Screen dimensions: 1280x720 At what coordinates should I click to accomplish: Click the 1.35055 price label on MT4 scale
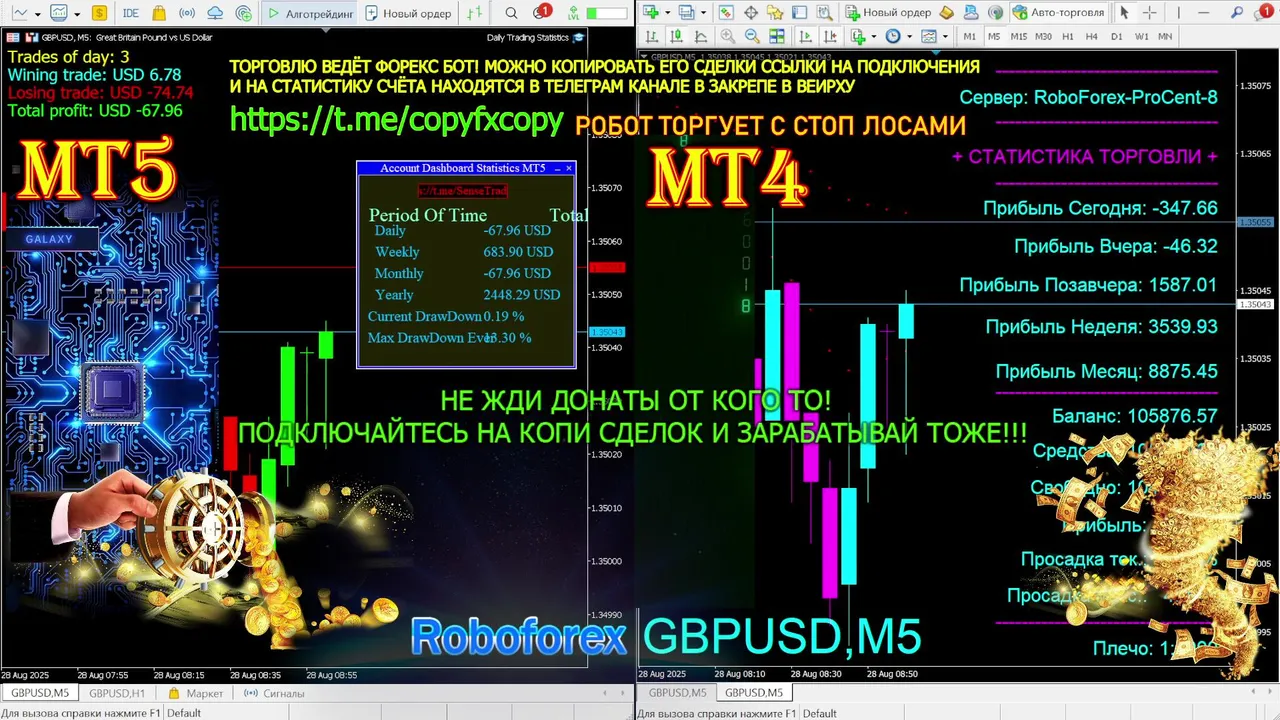1255,222
